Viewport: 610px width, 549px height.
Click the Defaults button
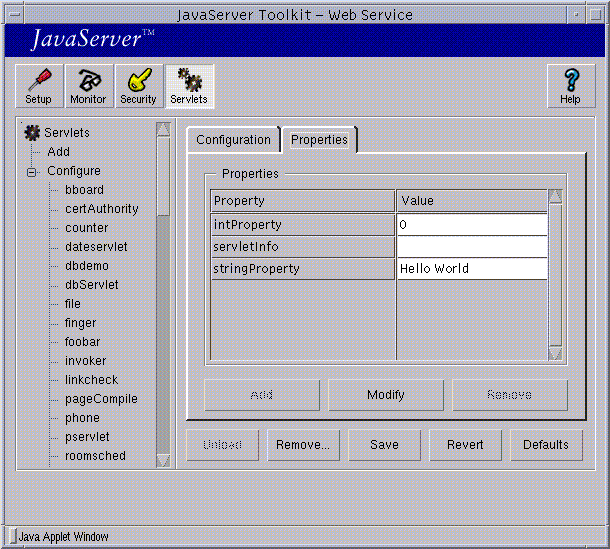click(x=546, y=445)
